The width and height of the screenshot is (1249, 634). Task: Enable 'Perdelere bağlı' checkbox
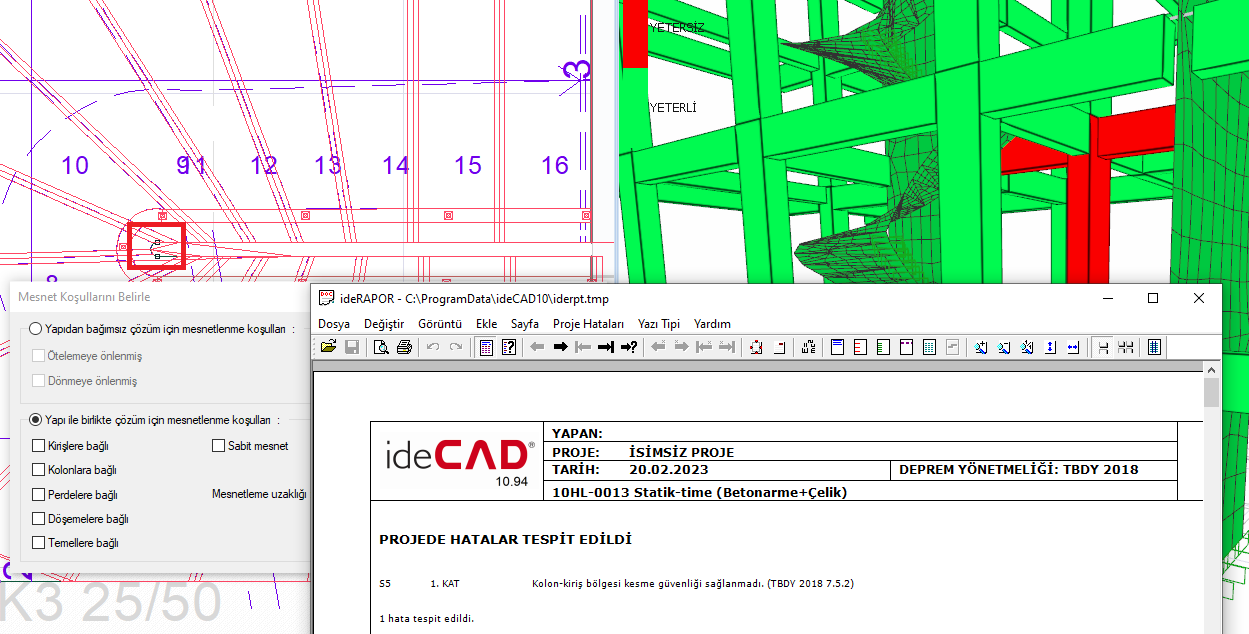[39, 495]
